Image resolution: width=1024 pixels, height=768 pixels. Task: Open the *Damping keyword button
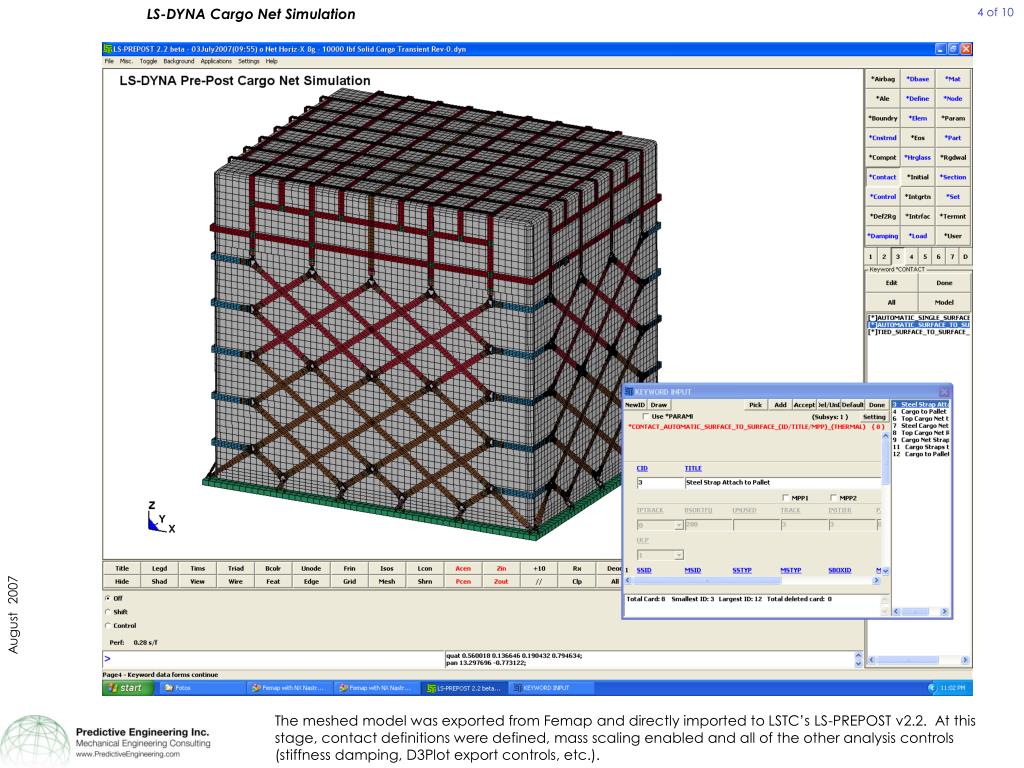[x=883, y=236]
